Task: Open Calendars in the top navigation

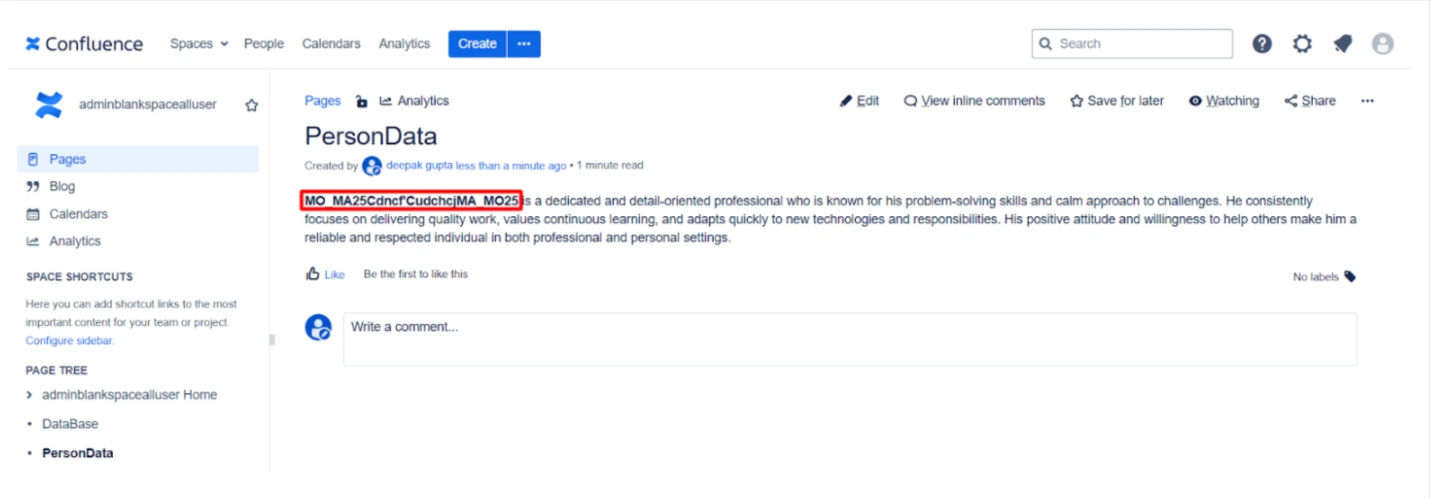Action: (331, 44)
